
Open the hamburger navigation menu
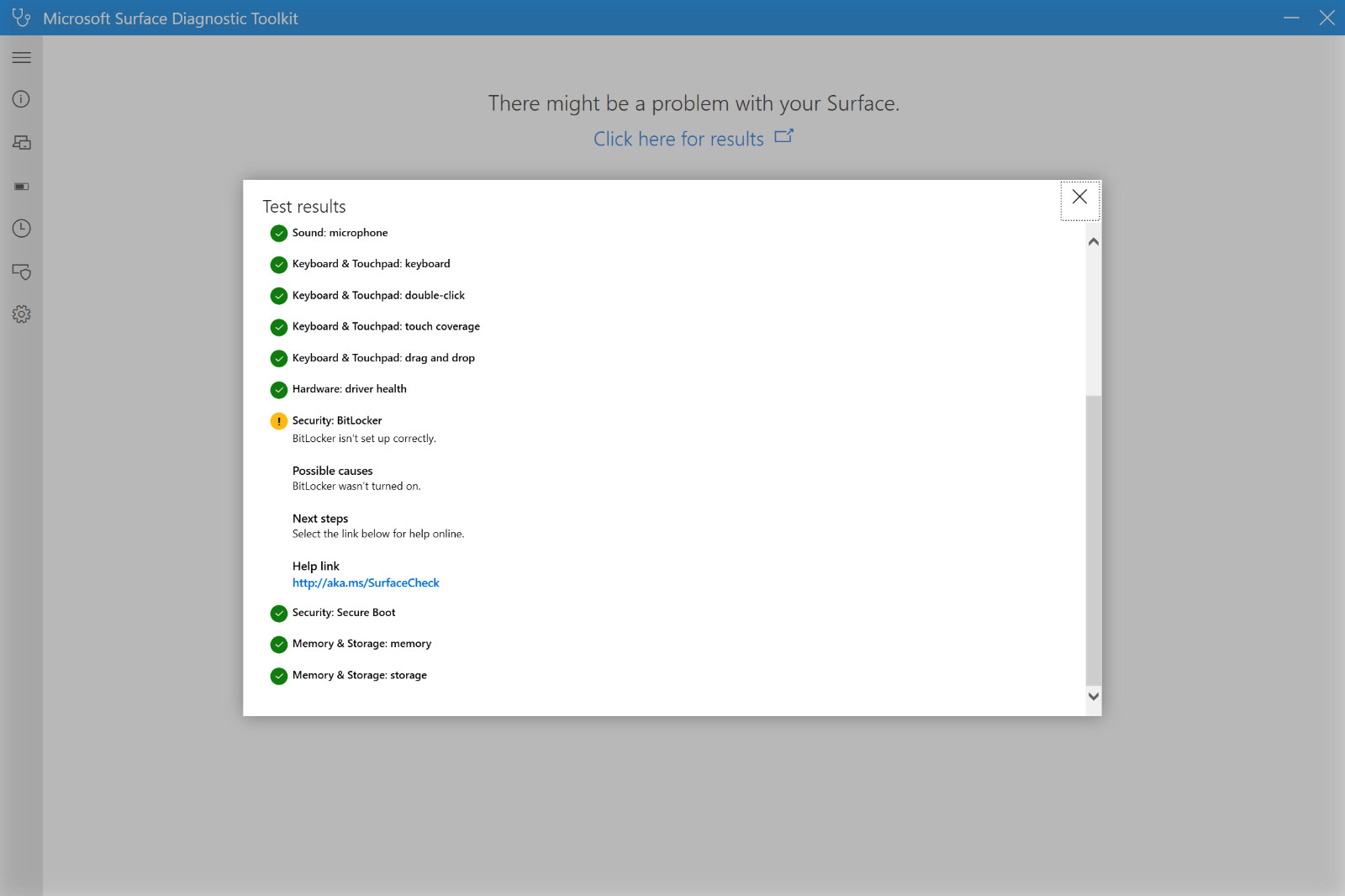point(22,57)
